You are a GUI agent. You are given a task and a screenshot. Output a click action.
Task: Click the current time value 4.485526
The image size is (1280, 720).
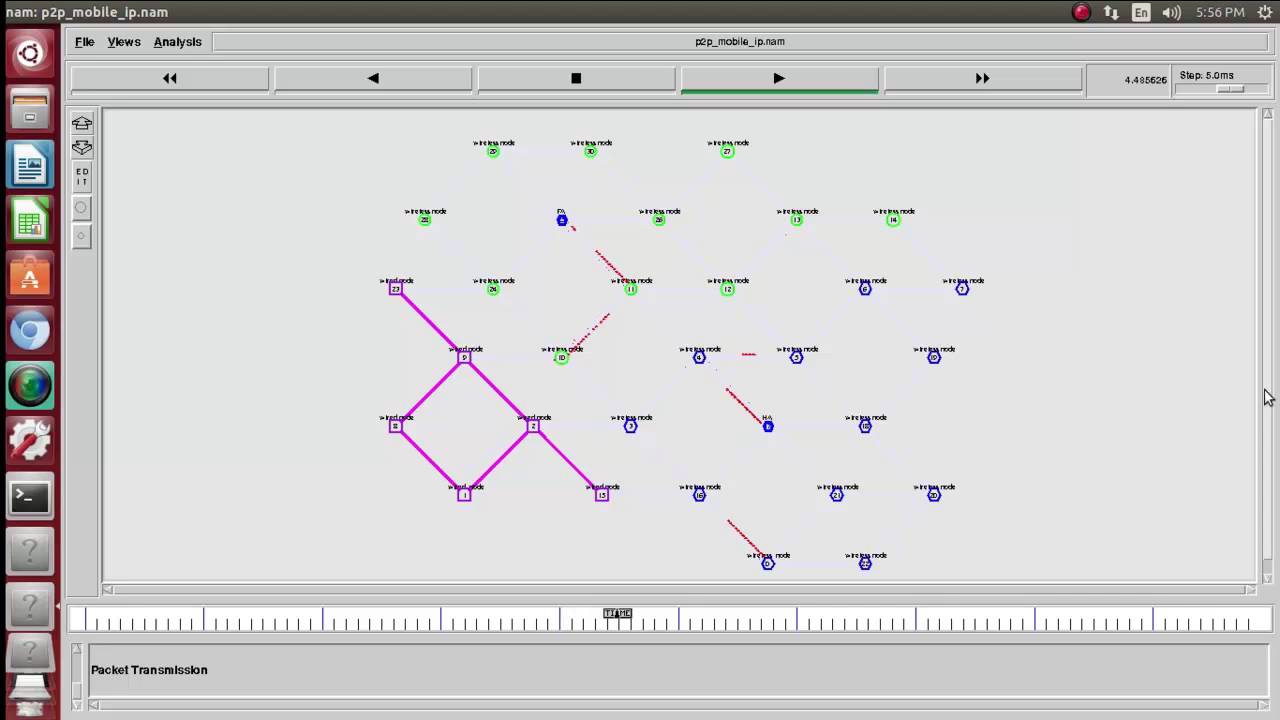pyautogui.click(x=1145, y=80)
